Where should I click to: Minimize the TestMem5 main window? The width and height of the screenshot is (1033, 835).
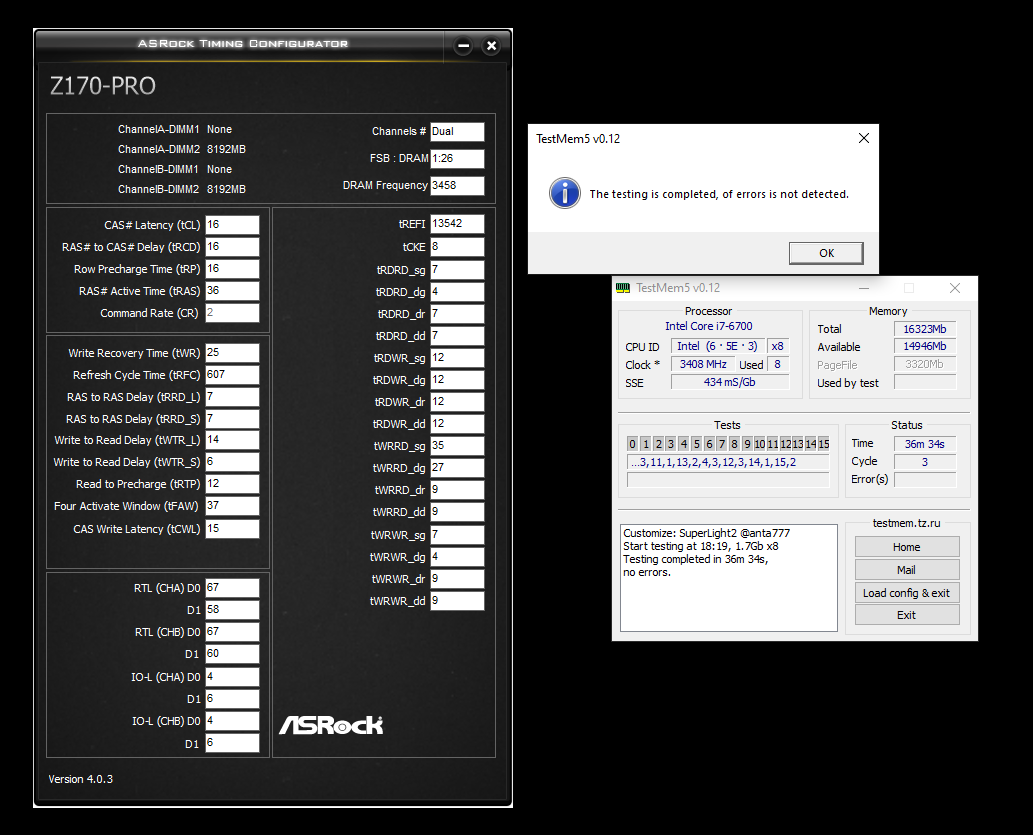[x=864, y=288]
